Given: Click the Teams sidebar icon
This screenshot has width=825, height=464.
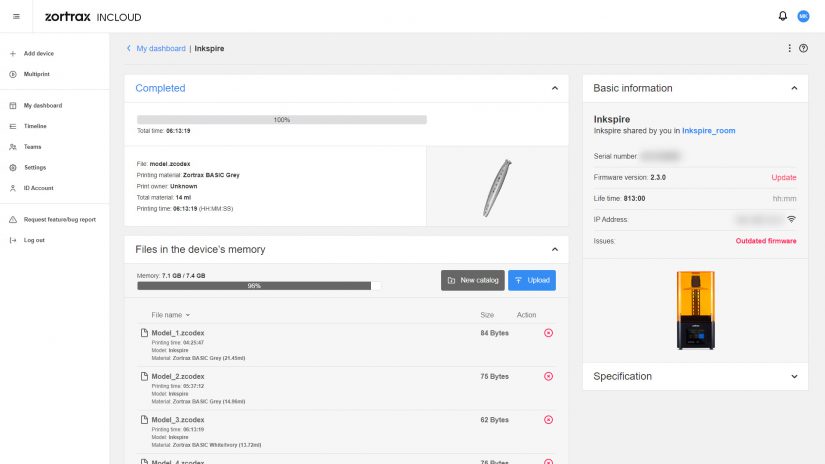Looking at the screenshot, I should 13,147.
